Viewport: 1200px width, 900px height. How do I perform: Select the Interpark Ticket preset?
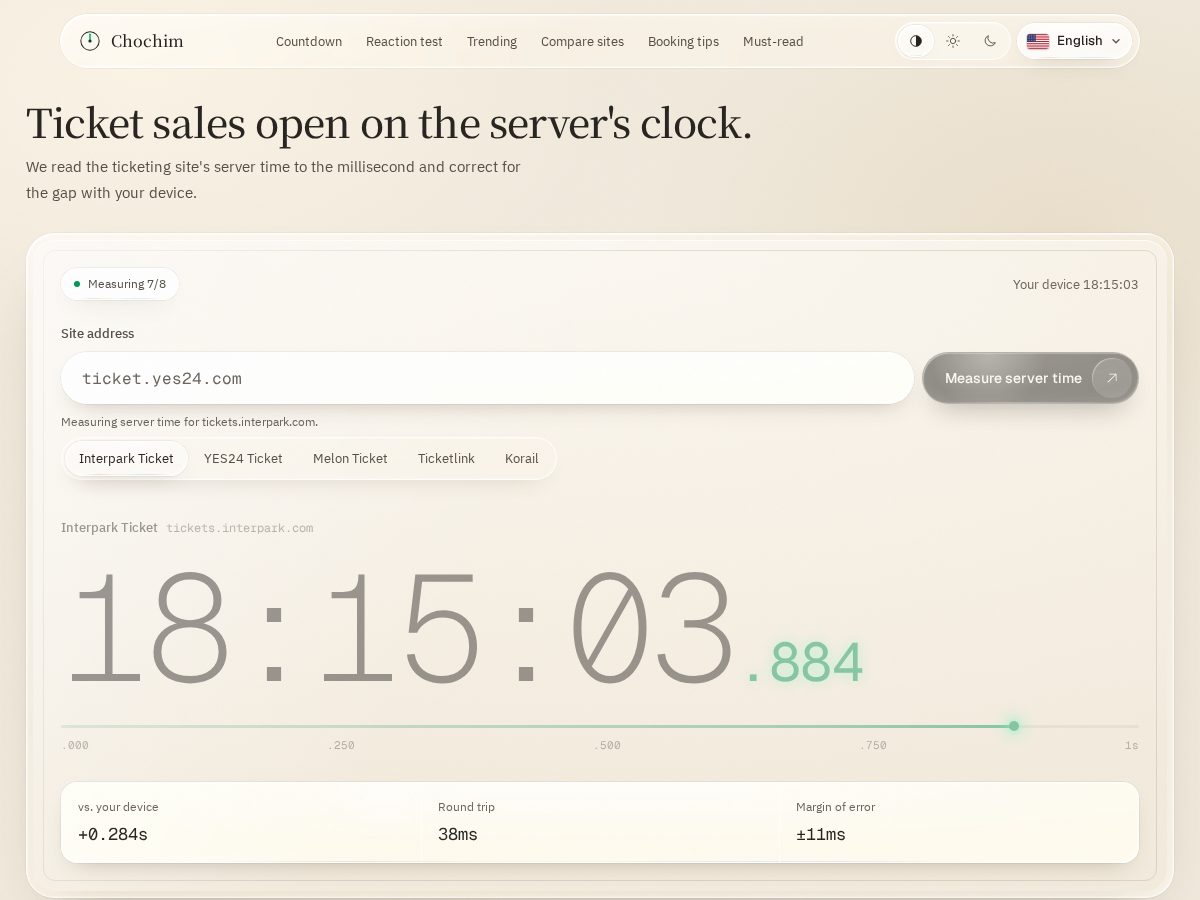coord(126,458)
